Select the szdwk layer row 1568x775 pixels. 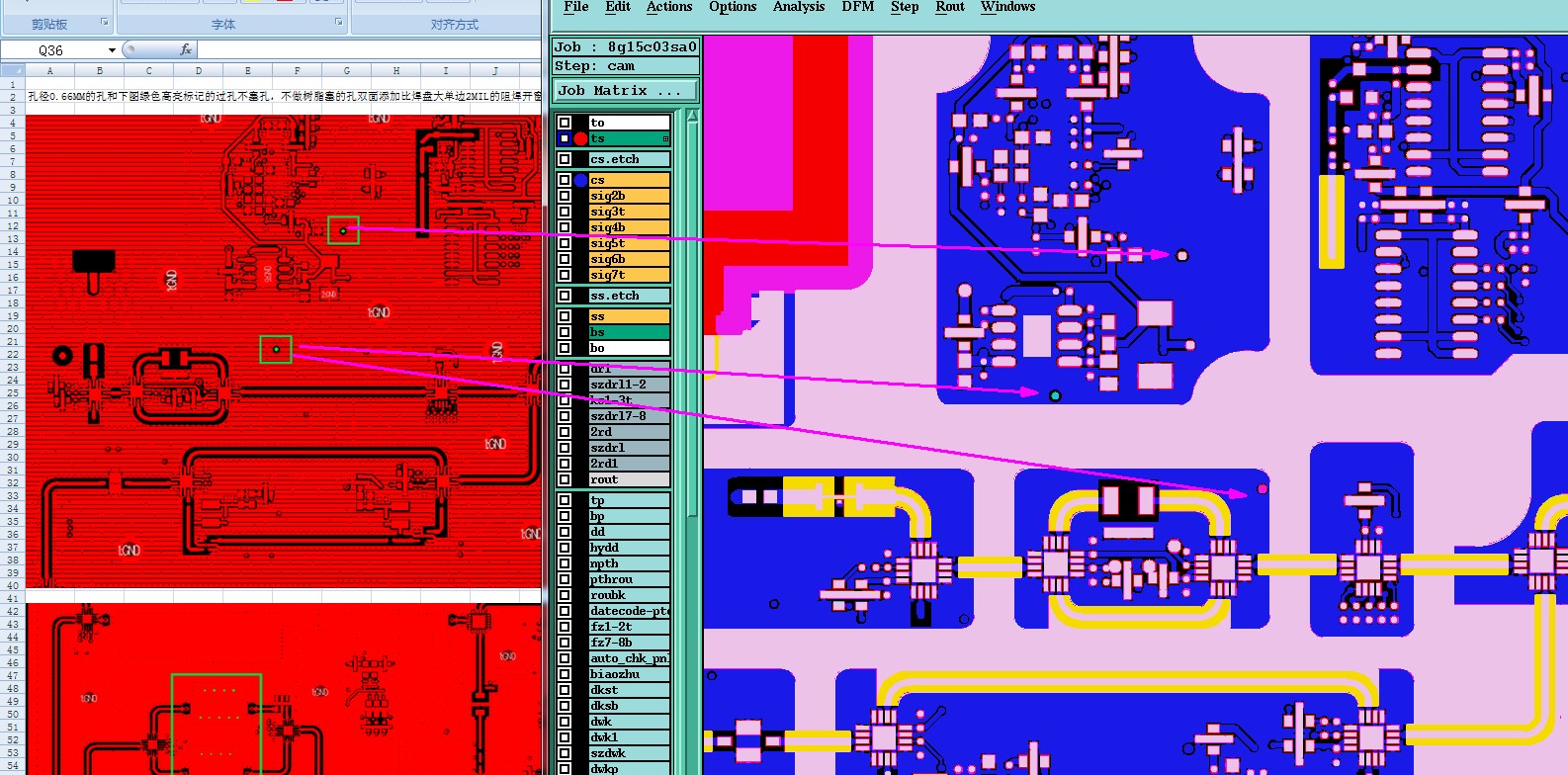coord(630,753)
